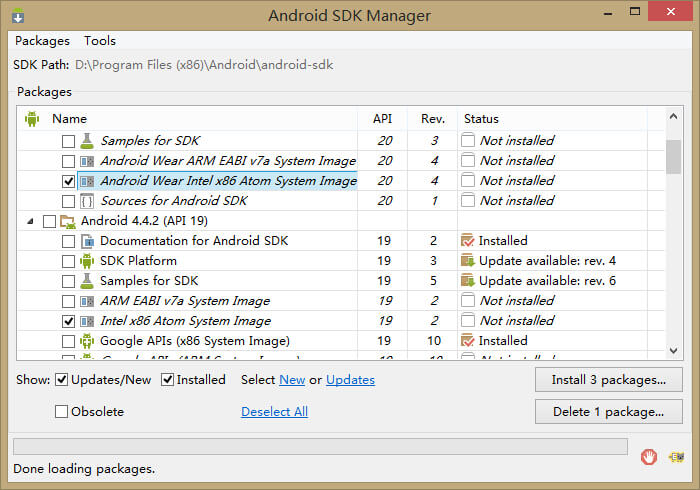Open the log window icon at bottom right

coord(676,457)
